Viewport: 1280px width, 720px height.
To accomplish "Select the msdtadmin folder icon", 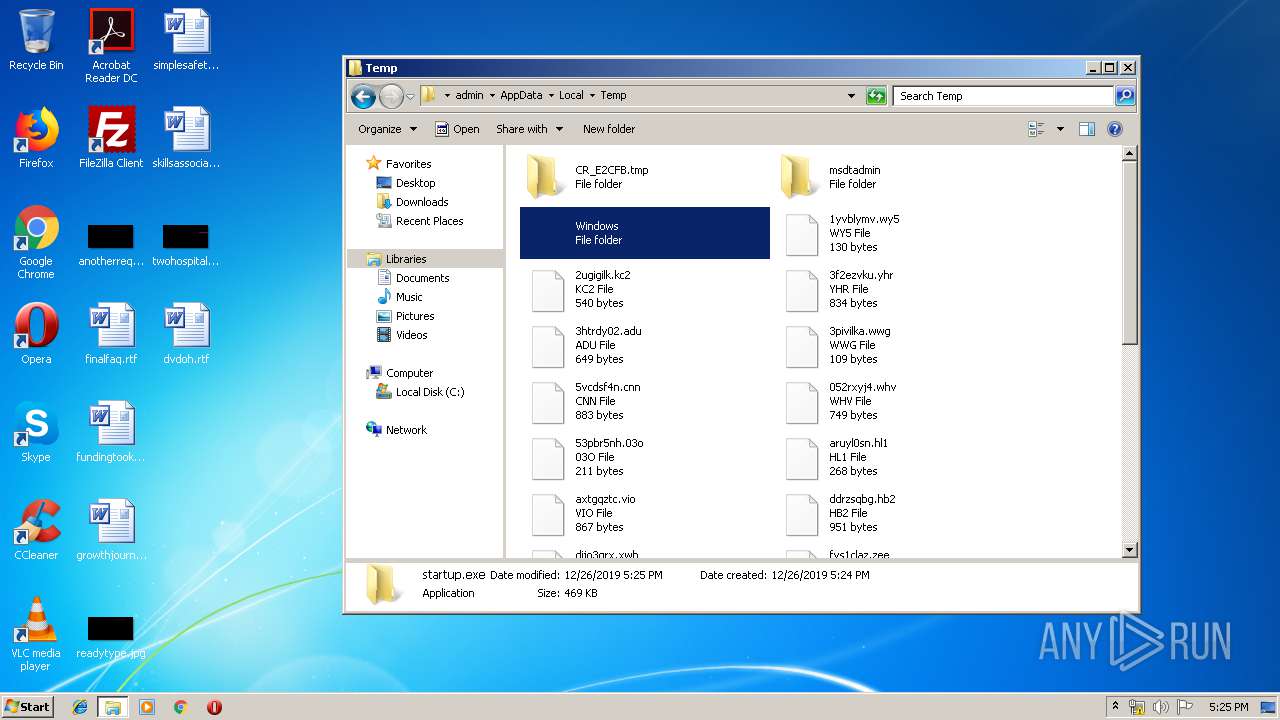I will click(799, 177).
